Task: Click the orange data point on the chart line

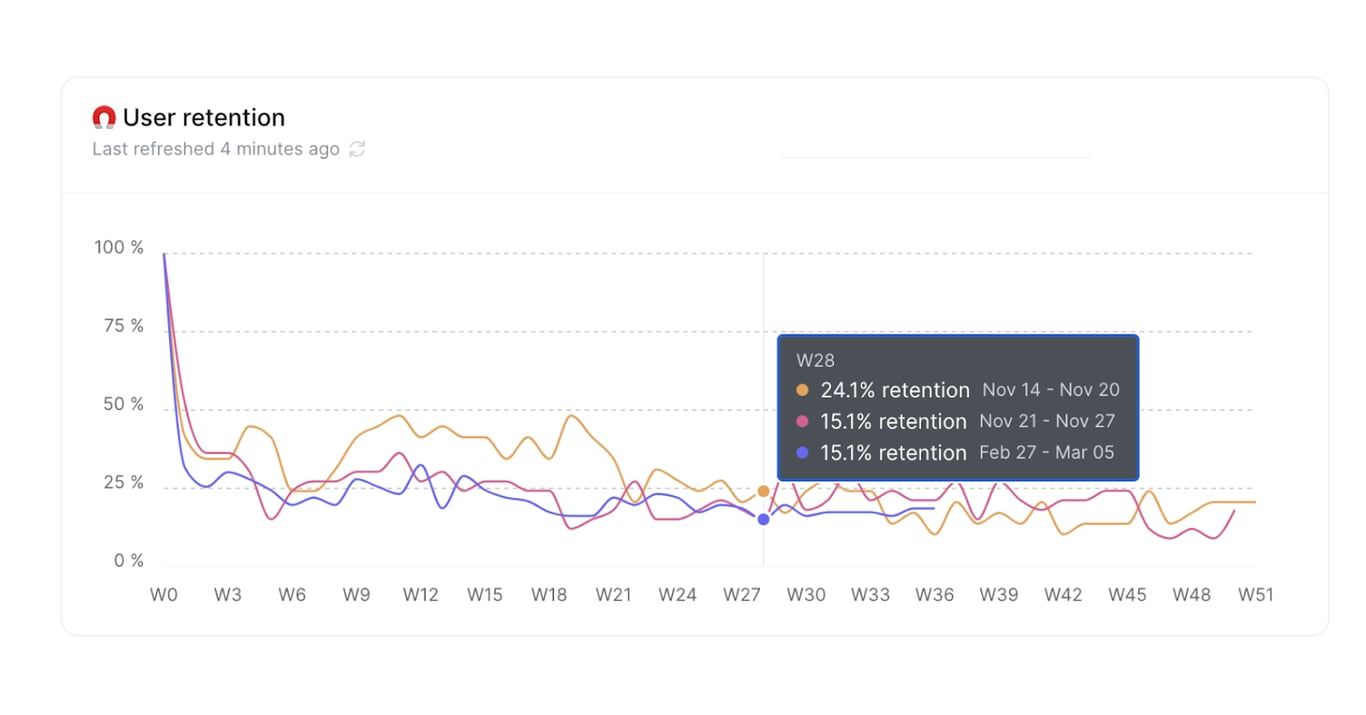Action: coord(763,491)
